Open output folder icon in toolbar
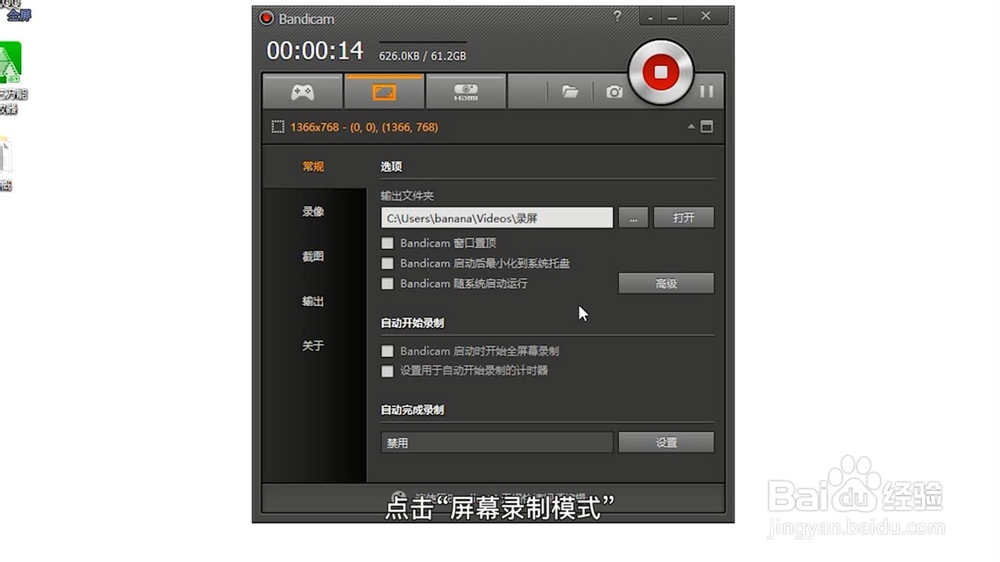Image resolution: width=1000 pixels, height=562 pixels. 570,92
